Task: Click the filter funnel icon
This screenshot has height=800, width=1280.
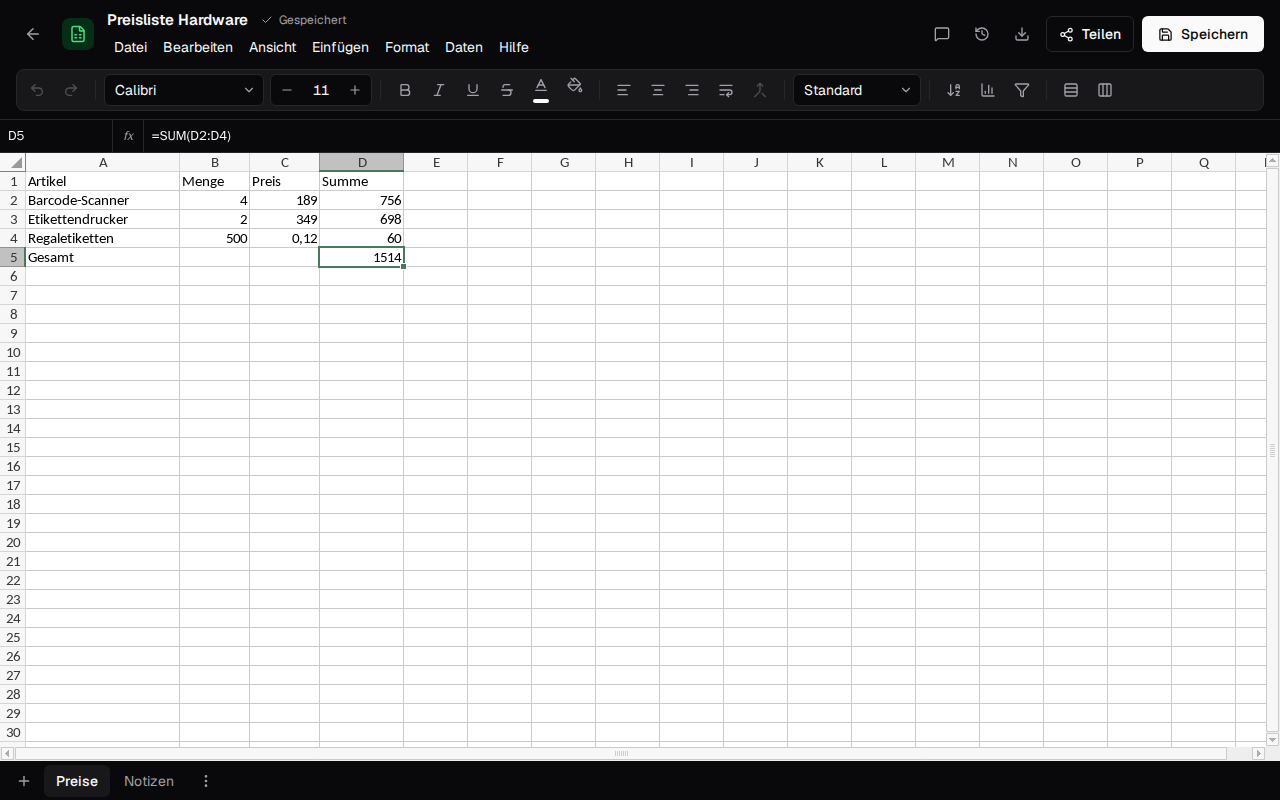Action: (x=1022, y=90)
